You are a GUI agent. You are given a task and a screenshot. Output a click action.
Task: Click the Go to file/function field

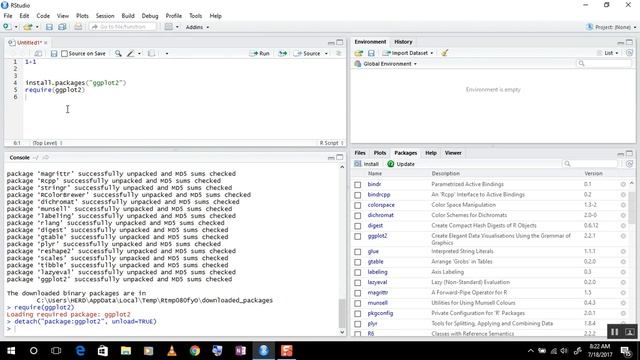coord(122,27)
